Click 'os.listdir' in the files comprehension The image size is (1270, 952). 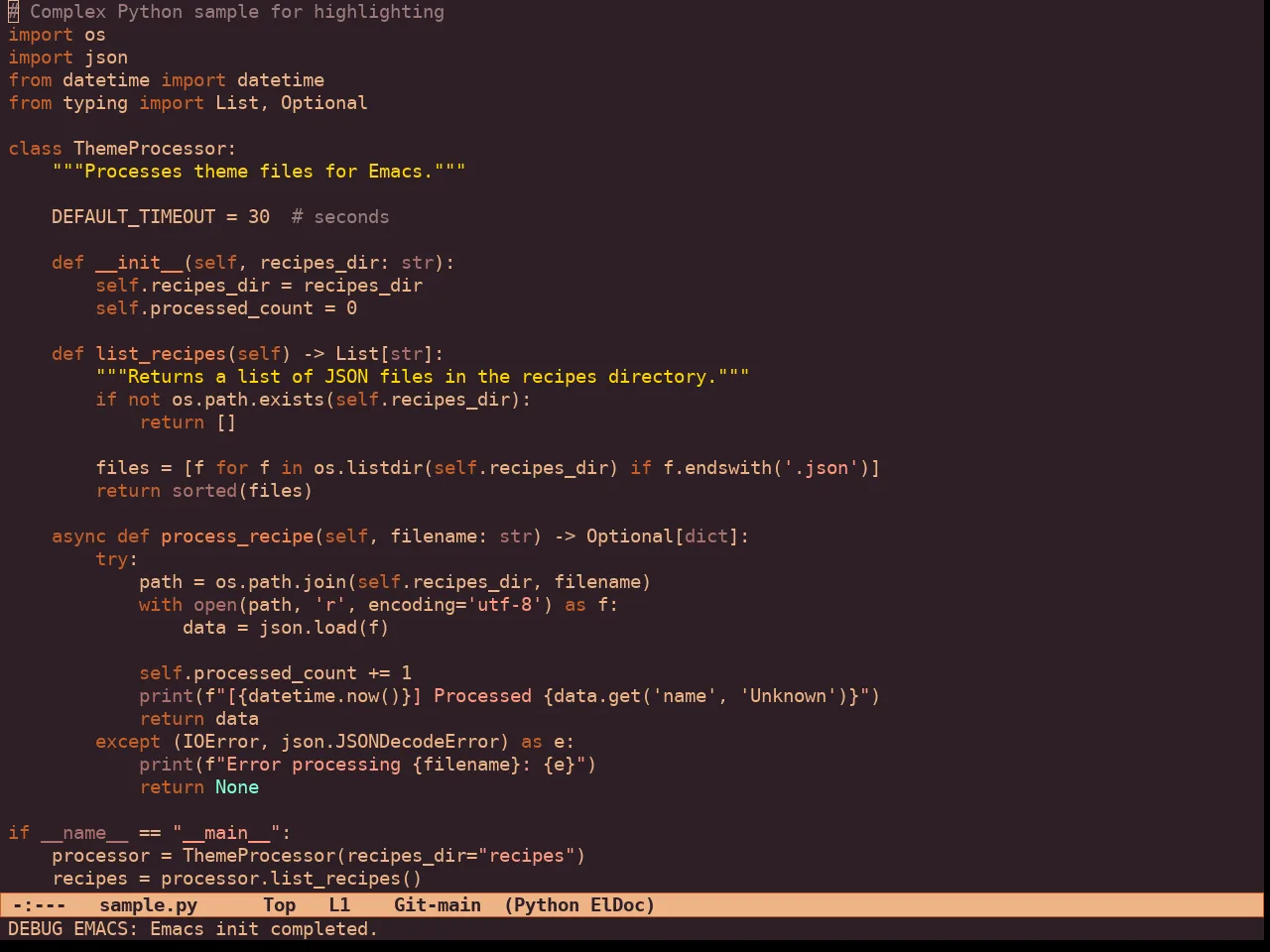tap(366, 468)
